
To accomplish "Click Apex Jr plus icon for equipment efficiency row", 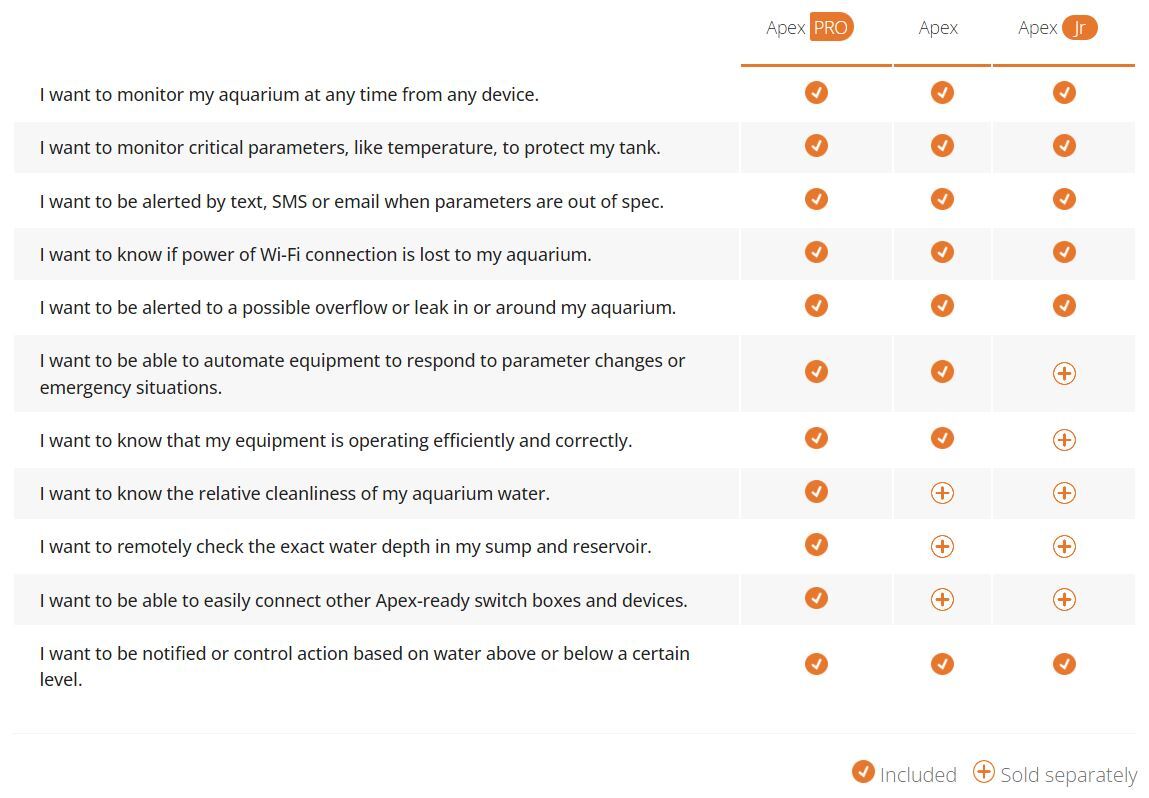I will coord(1064,440).
